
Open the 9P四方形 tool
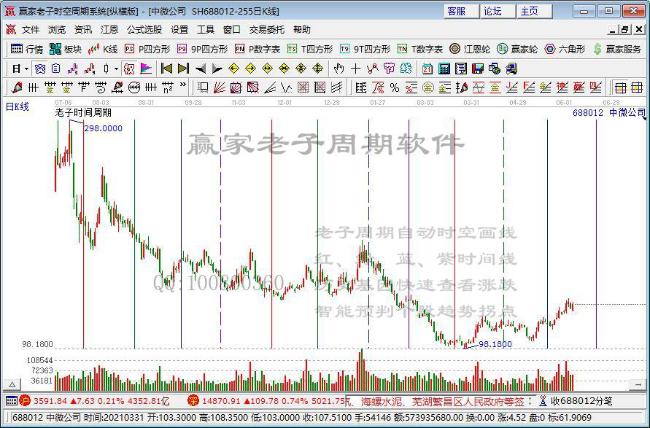pyautogui.click(x=202, y=49)
